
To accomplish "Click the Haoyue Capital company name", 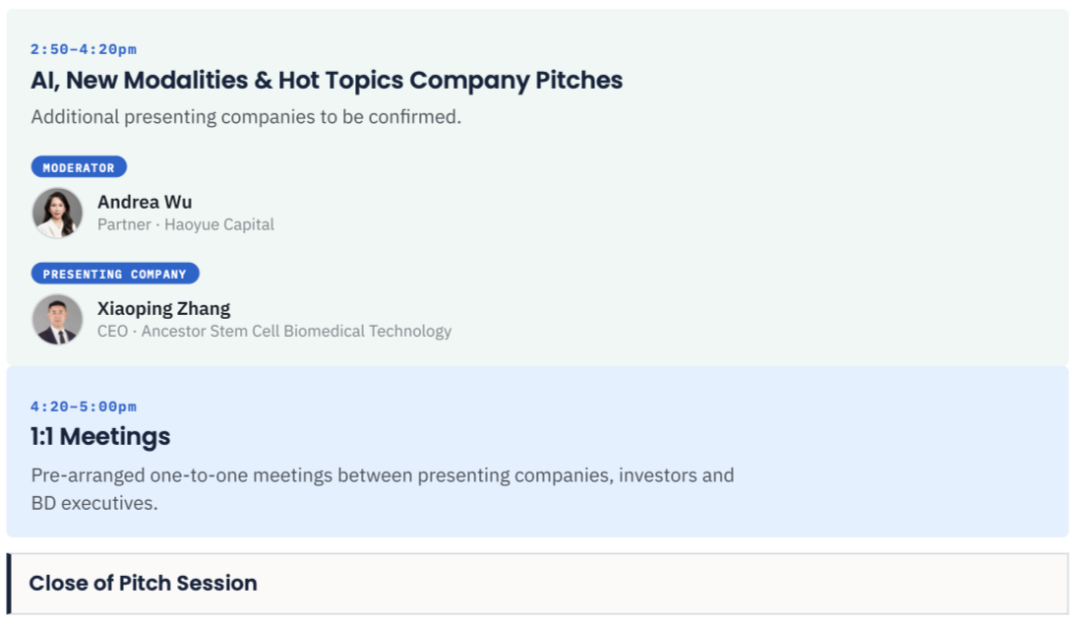I will point(219,225).
